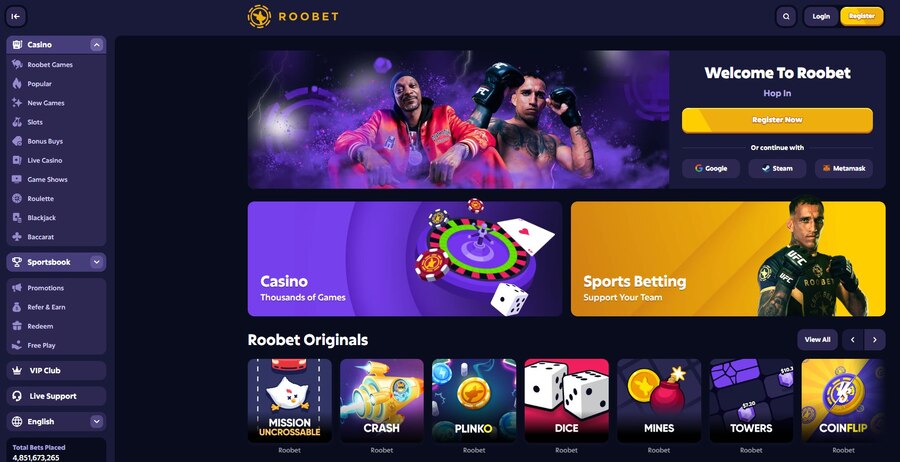Open the English language dropdown
Screen dimensions: 900x462
(x=56, y=422)
